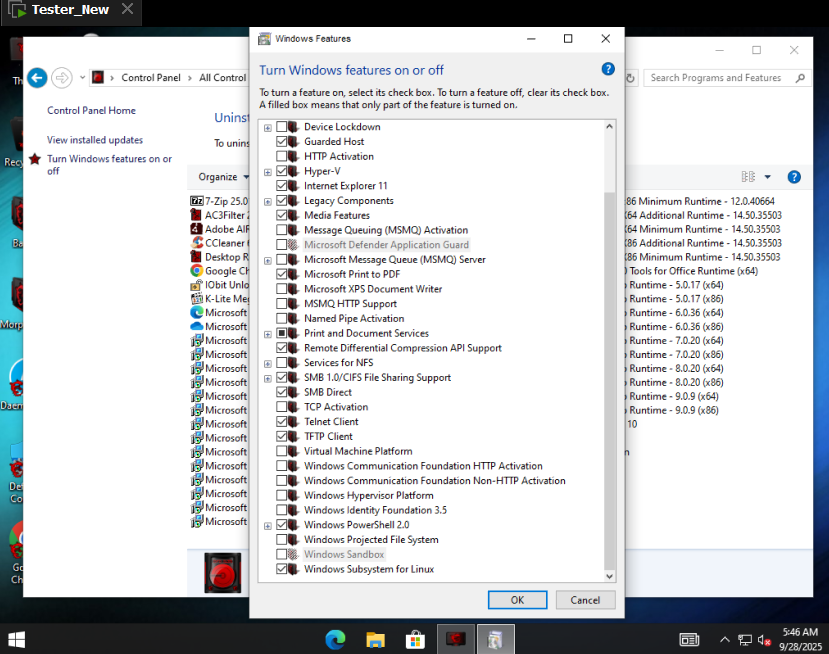This screenshot has height=654, width=829.
Task: Click the Back arrow in Control Panel window
Action: pyautogui.click(x=37, y=78)
